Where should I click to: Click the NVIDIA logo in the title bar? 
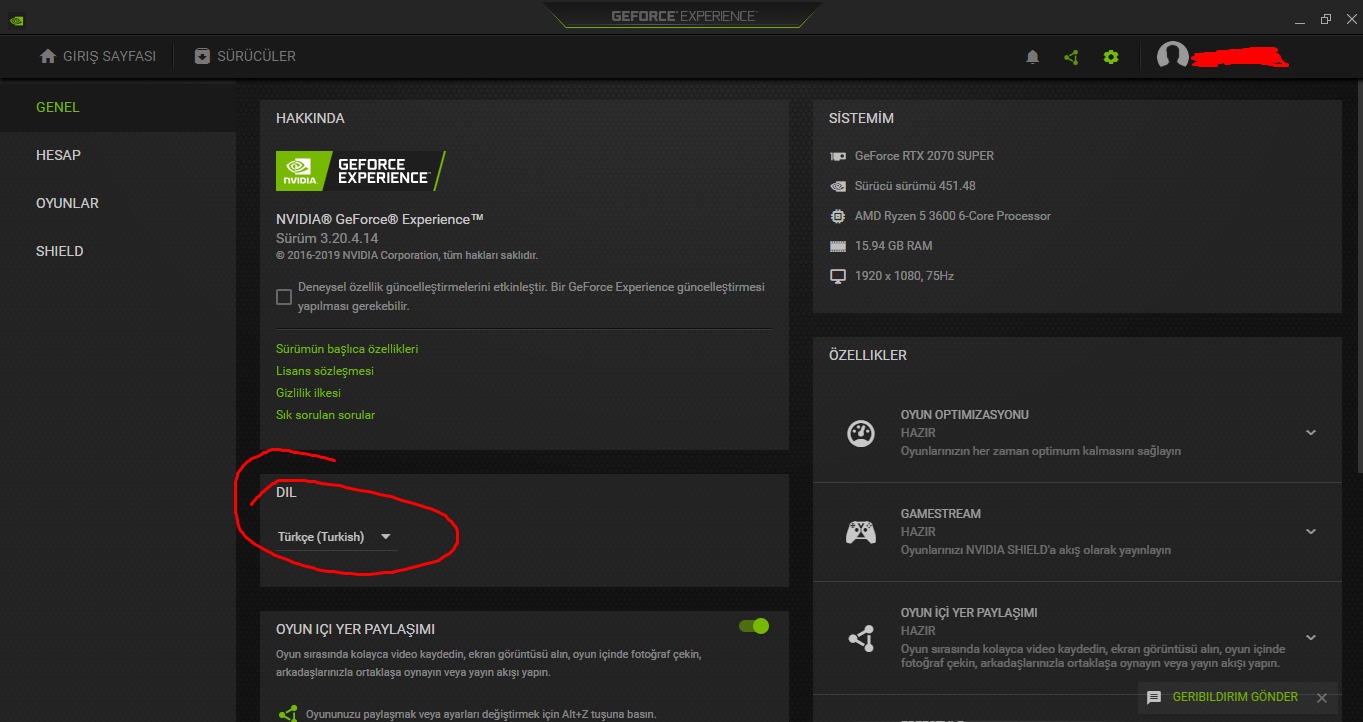click(17, 18)
